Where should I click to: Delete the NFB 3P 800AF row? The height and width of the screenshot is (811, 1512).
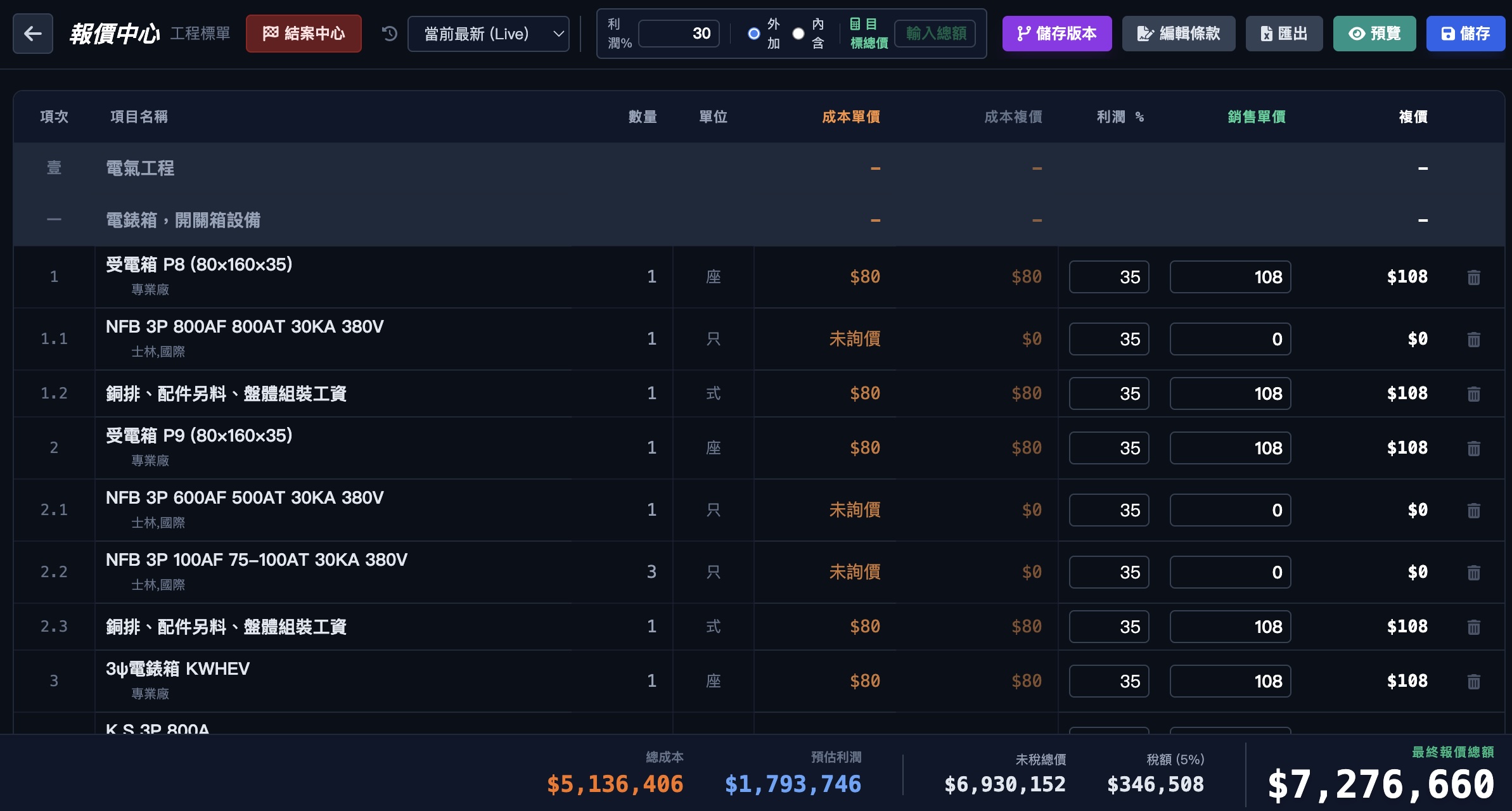[1473, 340]
